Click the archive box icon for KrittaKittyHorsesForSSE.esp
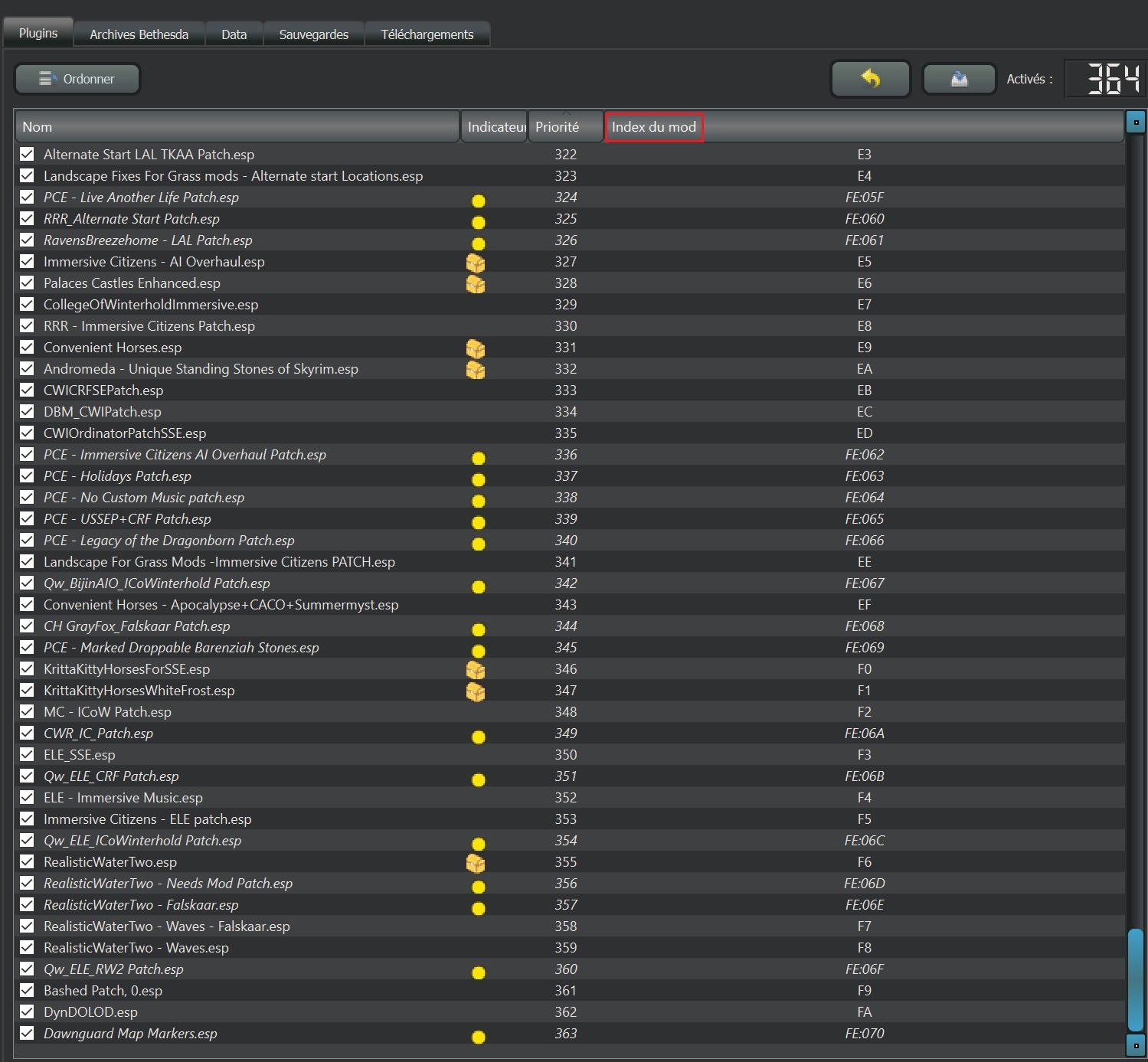Viewport: 1148px width, 1062px height. click(x=476, y=670)
